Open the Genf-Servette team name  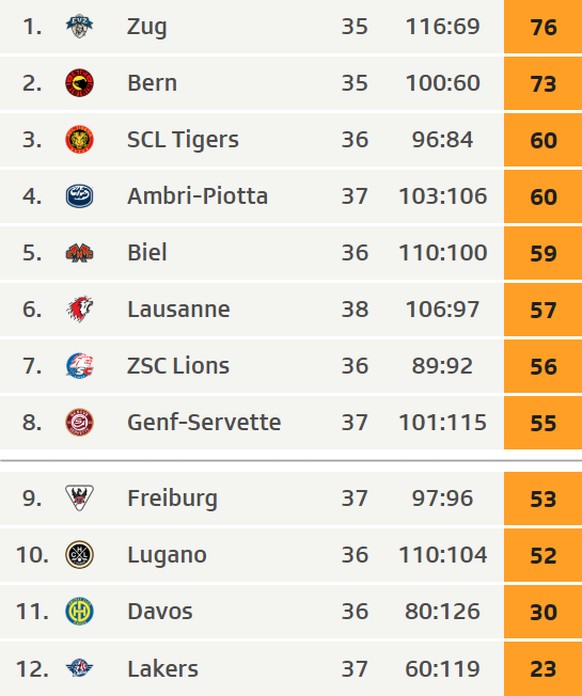pos(204,422)
